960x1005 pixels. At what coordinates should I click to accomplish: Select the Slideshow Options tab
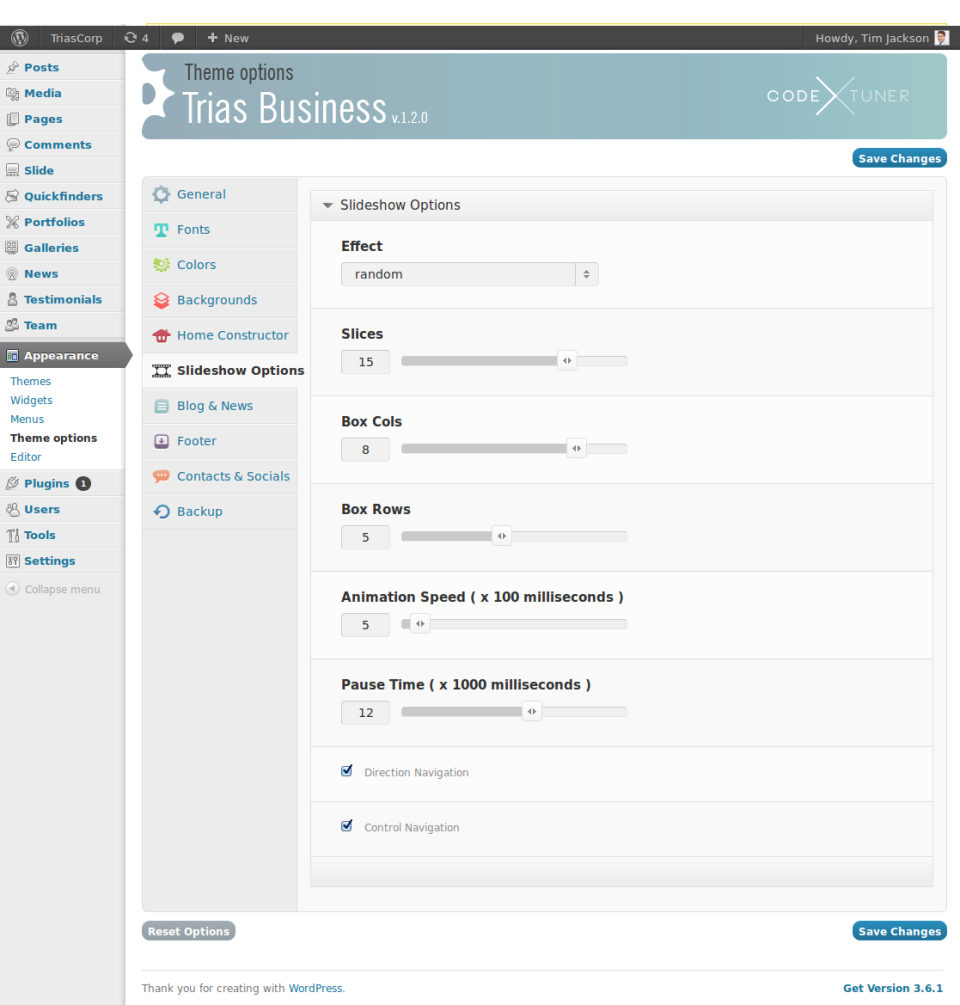(x=224, y=370)
